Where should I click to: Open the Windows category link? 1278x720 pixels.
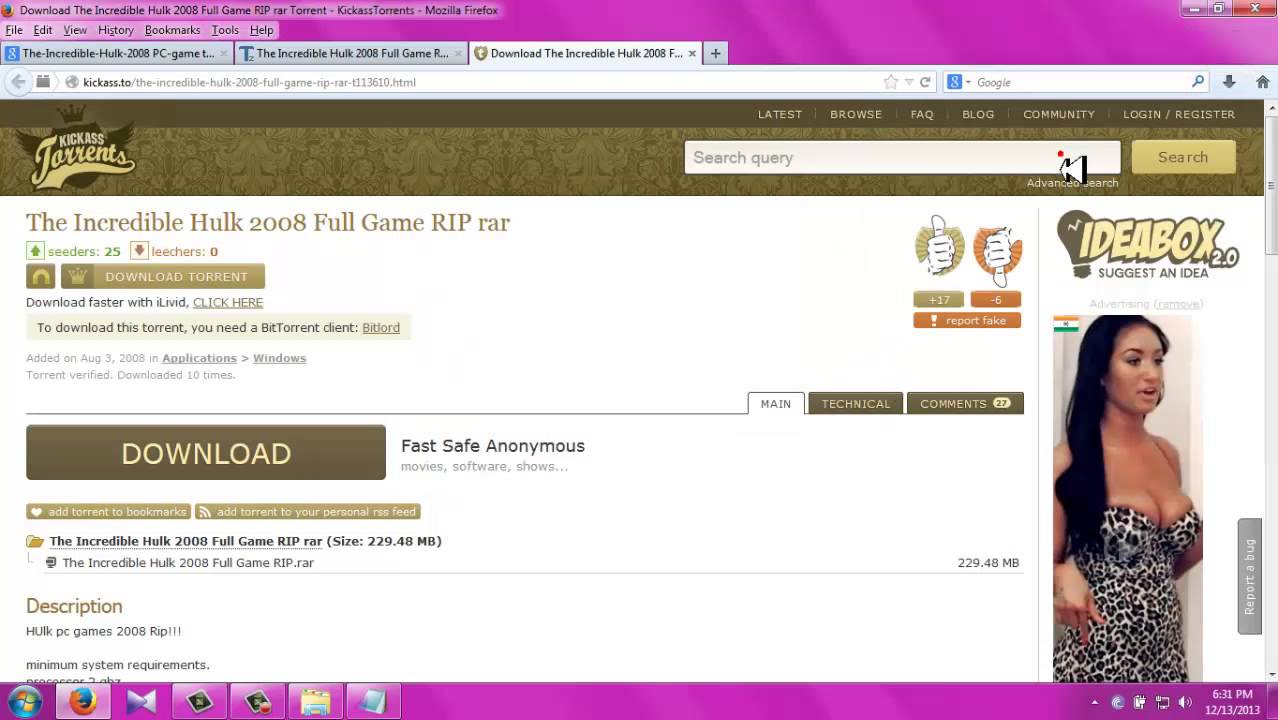pyautogui.click(x=279, y=358)
